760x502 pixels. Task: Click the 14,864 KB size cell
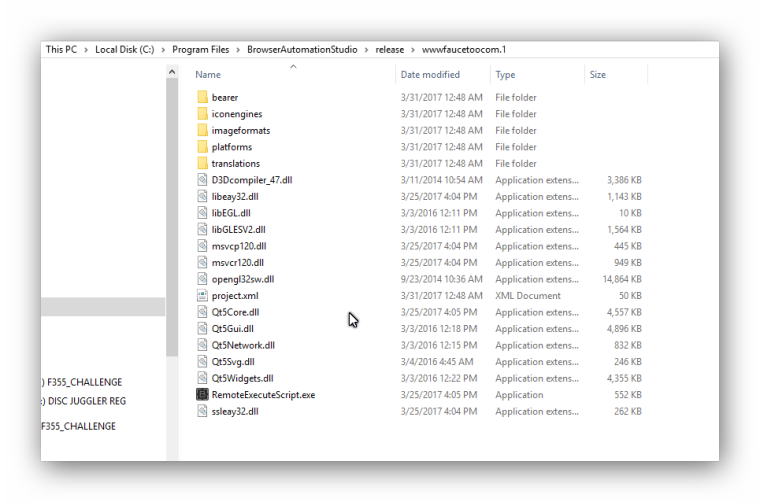[622, 279]
